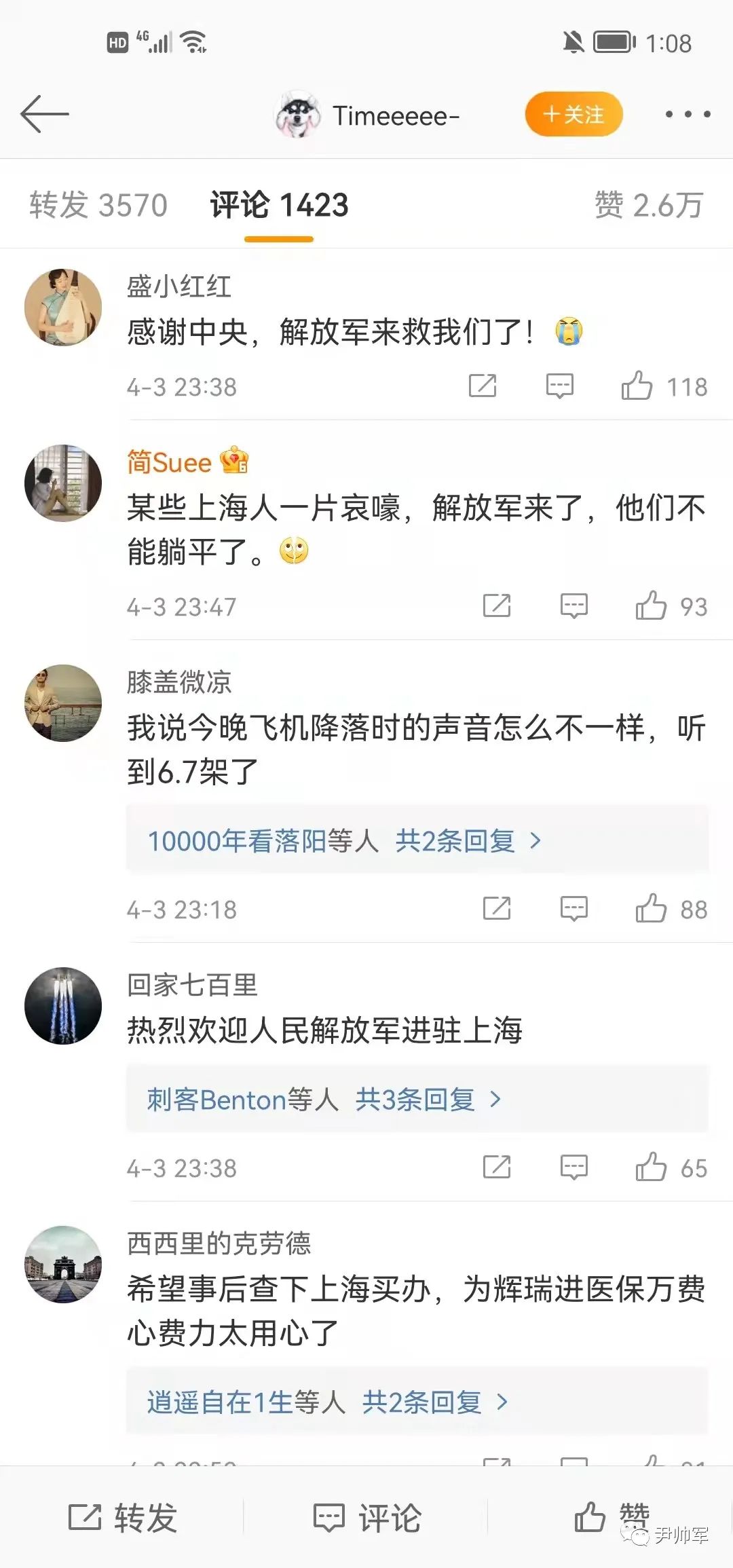Thumbs-up 回家七百里's comment
Viewport: 733px width, 1568px height.
tap(650, 1168)
